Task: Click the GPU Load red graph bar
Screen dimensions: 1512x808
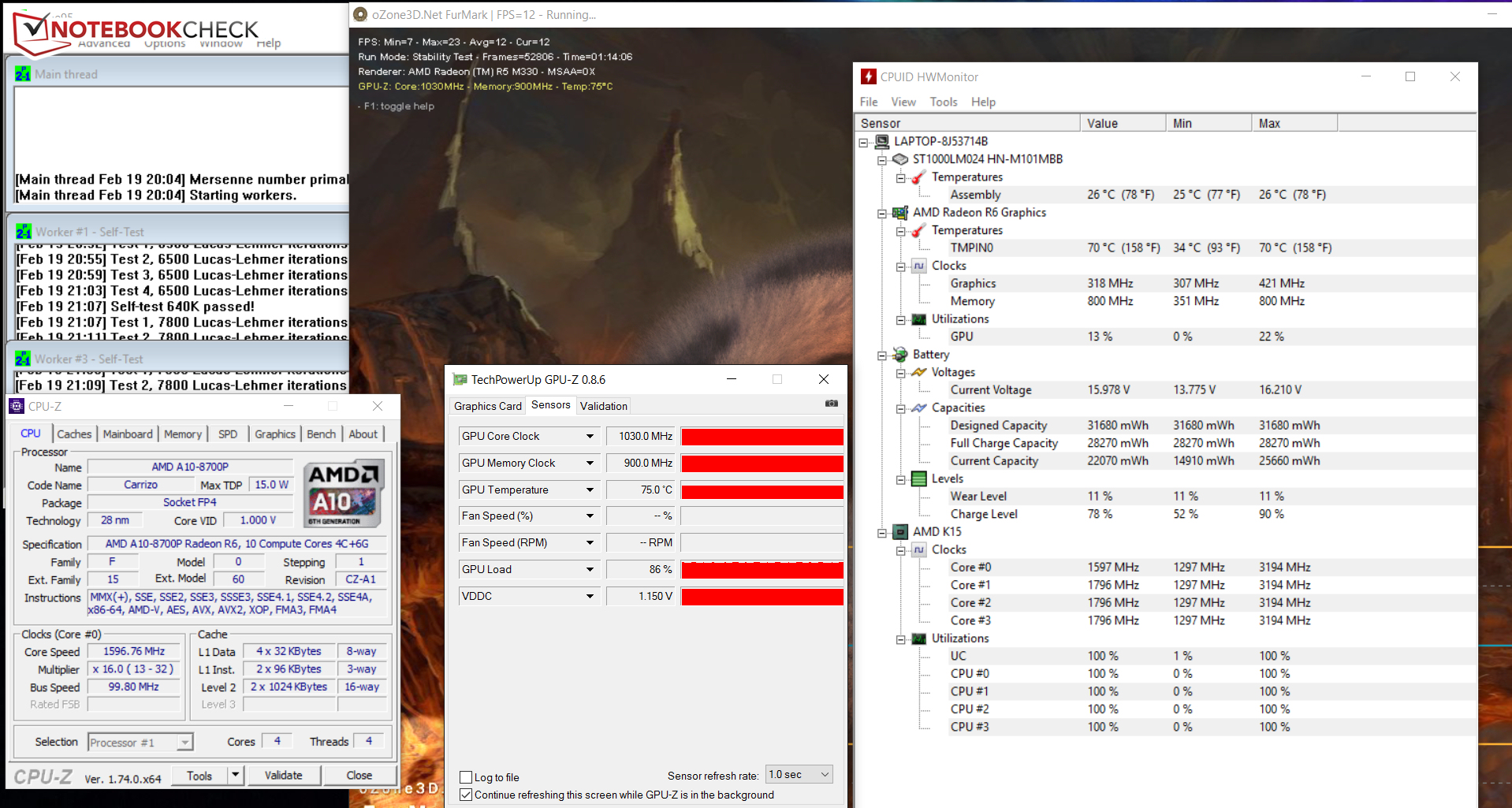Action: (762, 570)
